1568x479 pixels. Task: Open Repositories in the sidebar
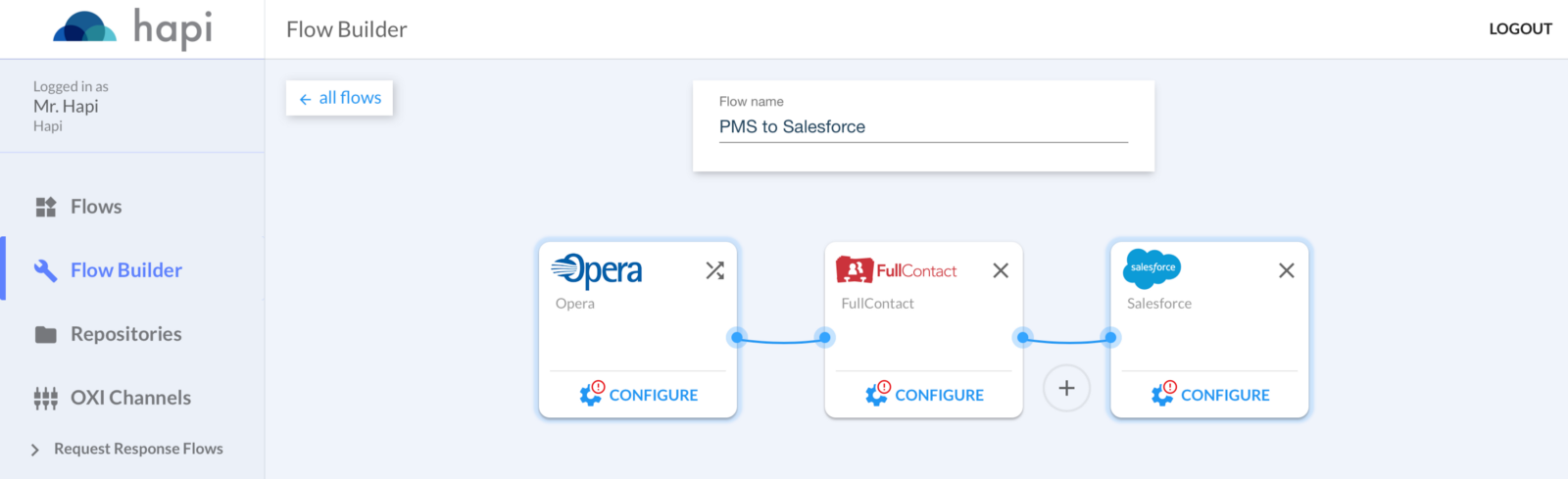click(126, 334)
